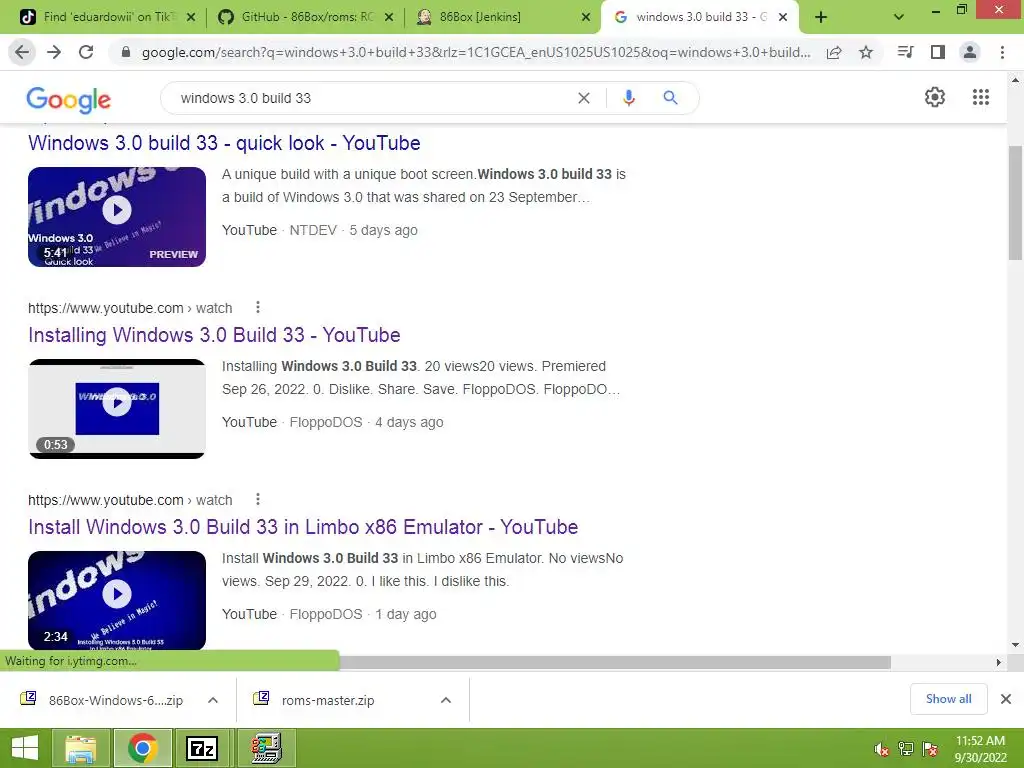Open a new browser tab
Screen dimensions: 1024x768
click(821, 17)
